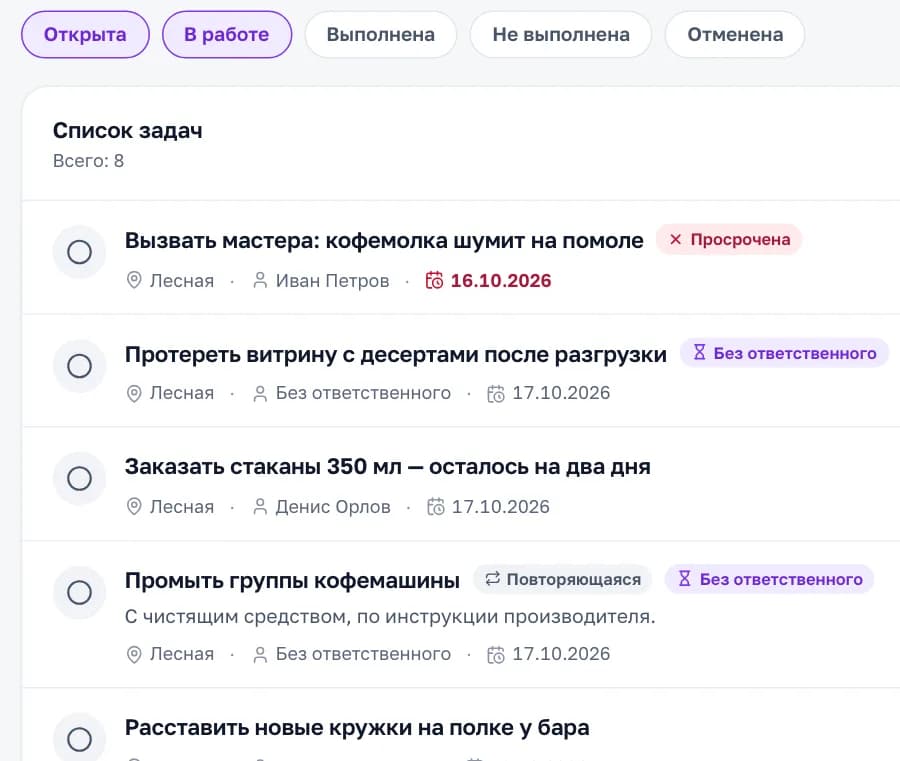This screenshot has height=761, width=900.
Task: Click date 17.10.2026 in 'Заказать стаканы' row
Action: pos(501,507)
